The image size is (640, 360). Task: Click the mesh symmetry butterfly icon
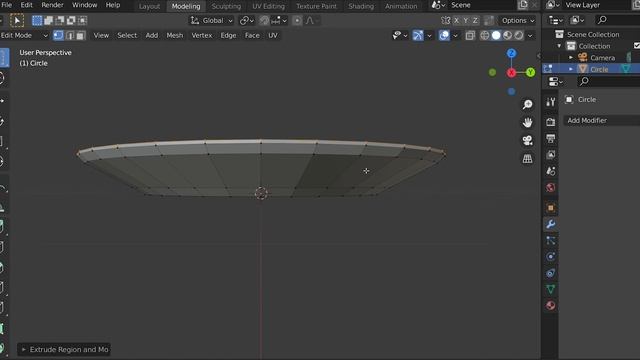coord(446,20)
